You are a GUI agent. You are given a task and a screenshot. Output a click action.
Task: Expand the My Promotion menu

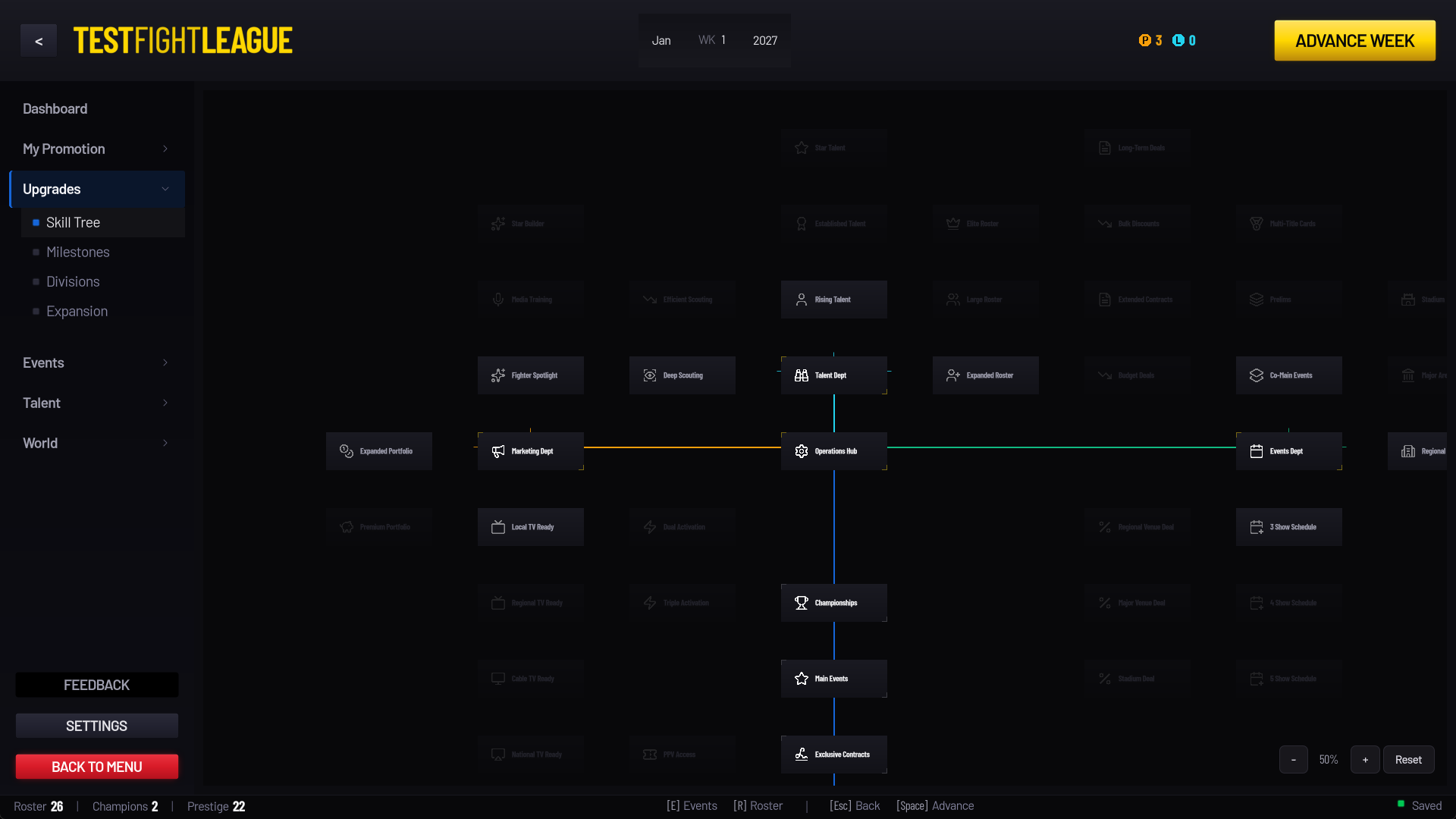(x=96, y=149)
